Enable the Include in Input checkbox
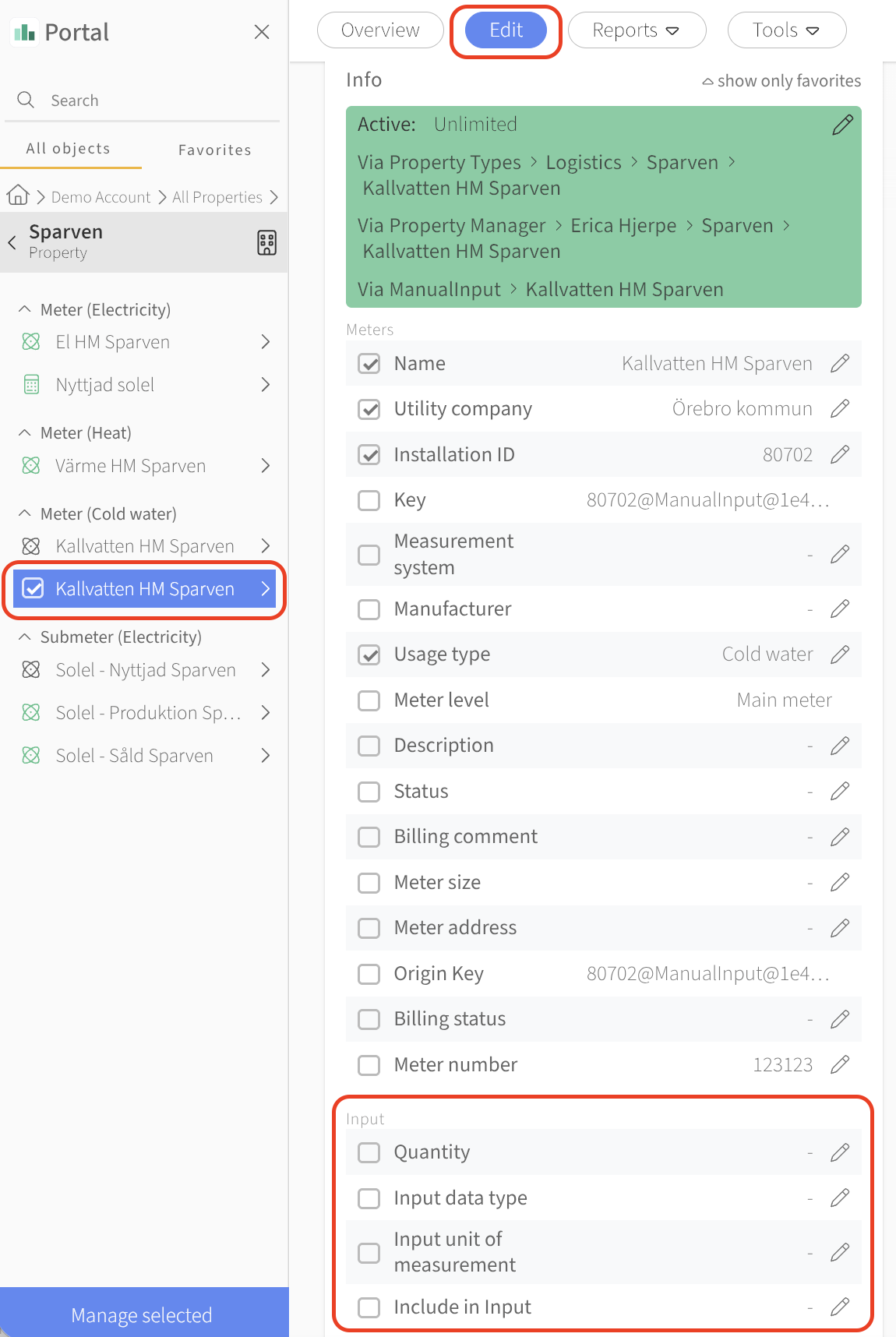 (x=369, y=1307)
